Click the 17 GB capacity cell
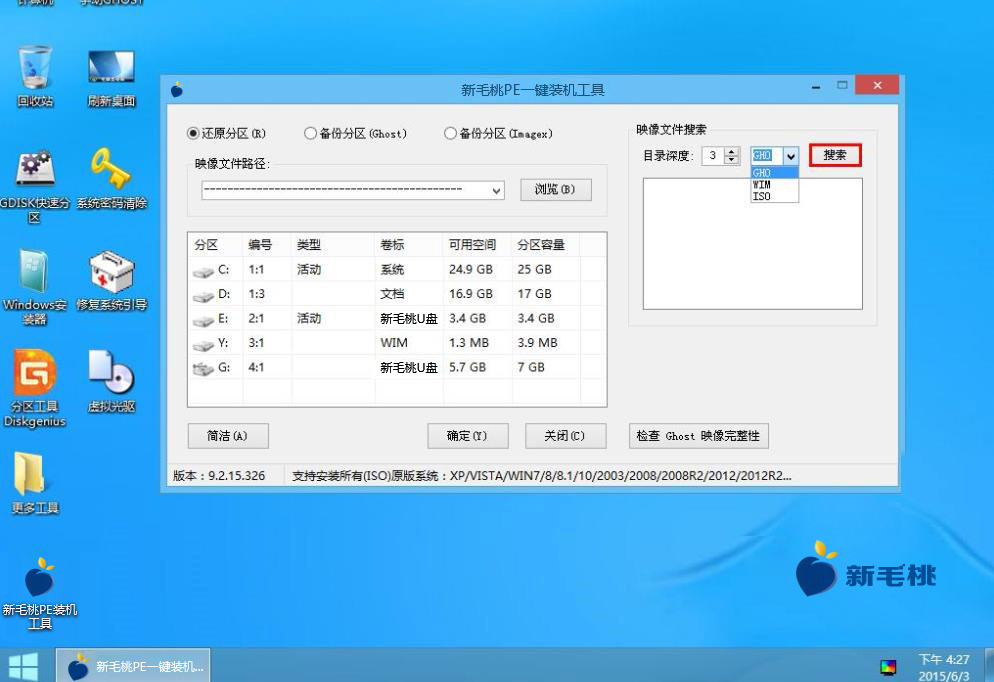This screenshot has width=994, height=682. (534, 294)
